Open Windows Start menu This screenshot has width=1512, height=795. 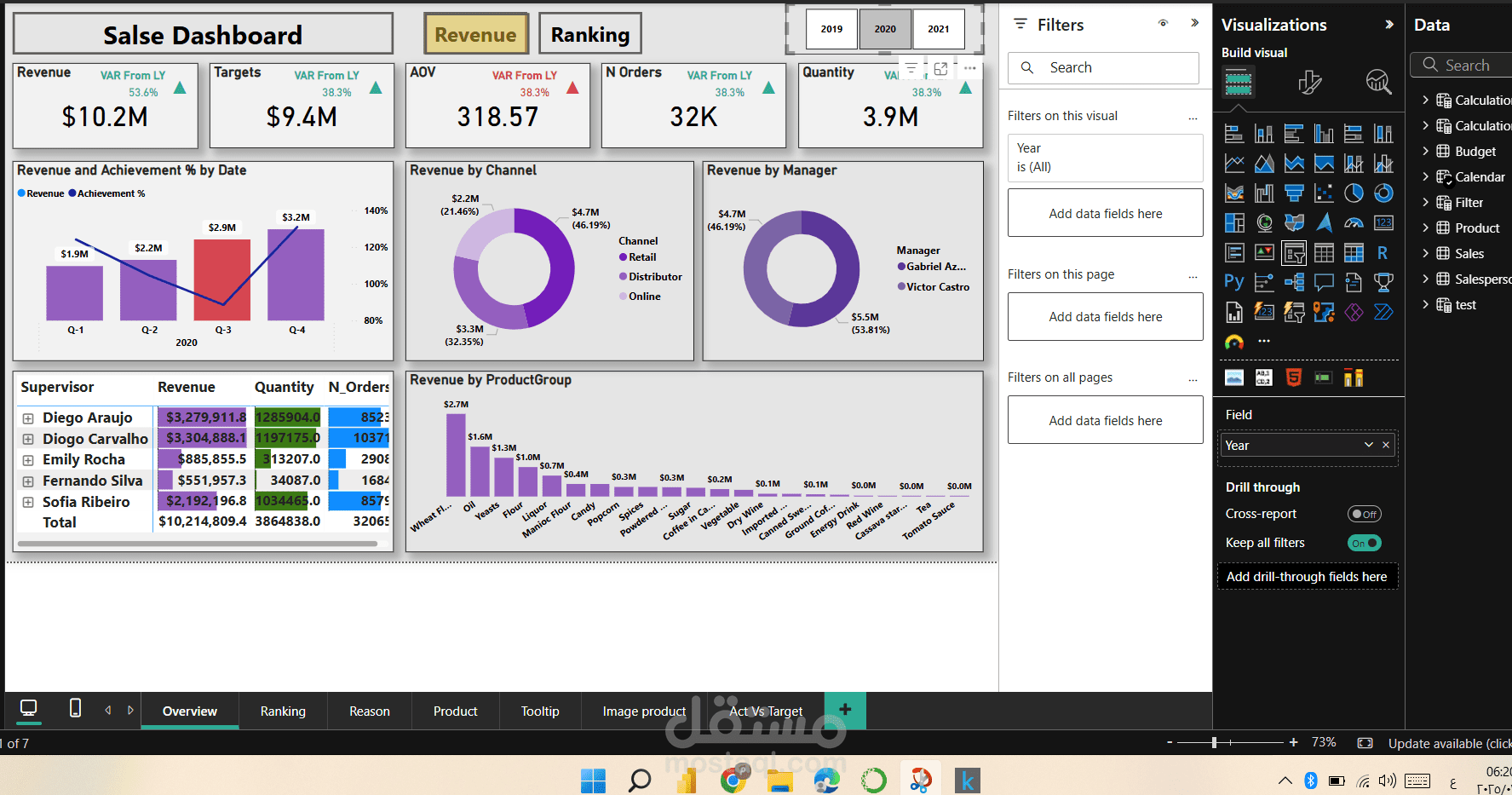(593, 780)
